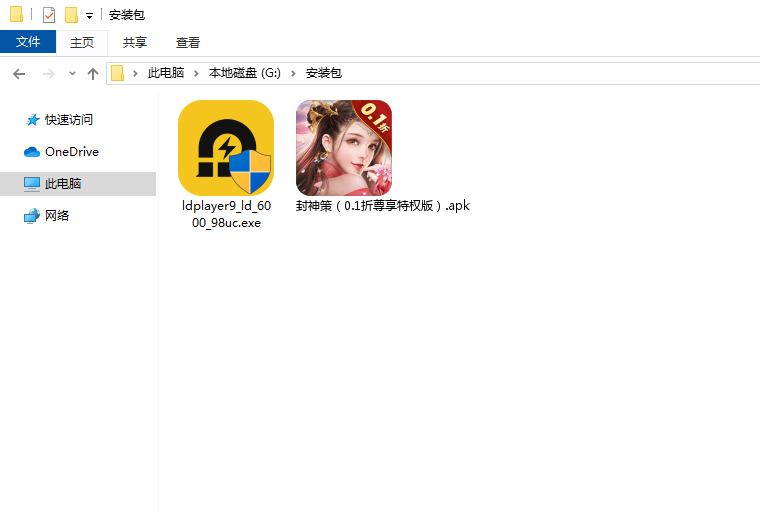Open the Customize Quick Access Toolbar dropdown
Image resolution: width=760 pixels, height=512 pixels.
(x=89, y=16)
